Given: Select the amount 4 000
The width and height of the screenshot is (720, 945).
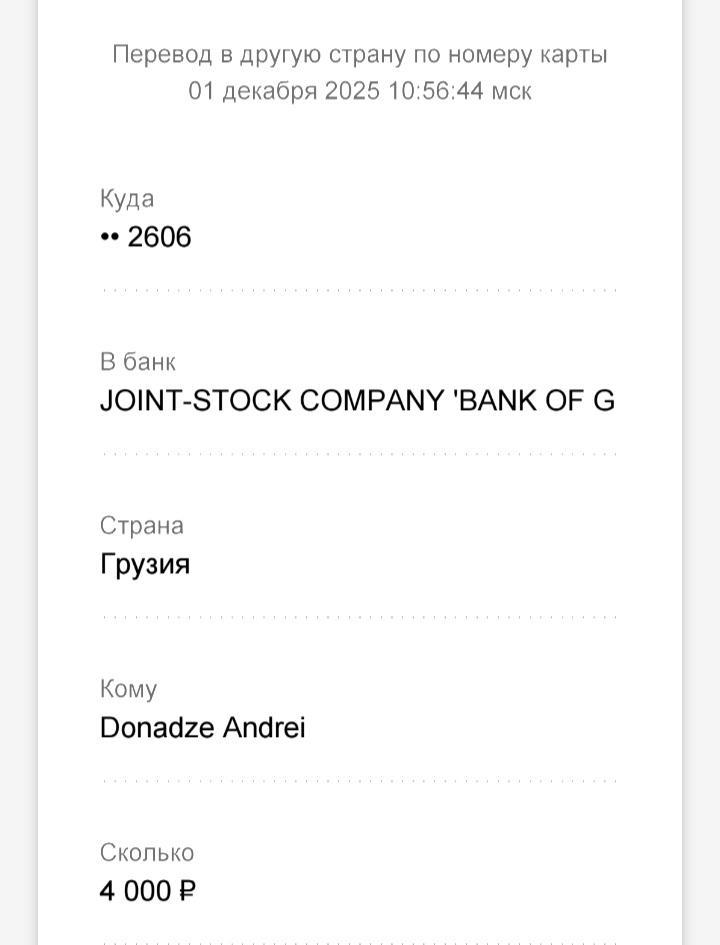Looking at the screenshot, I should (135, 891).
